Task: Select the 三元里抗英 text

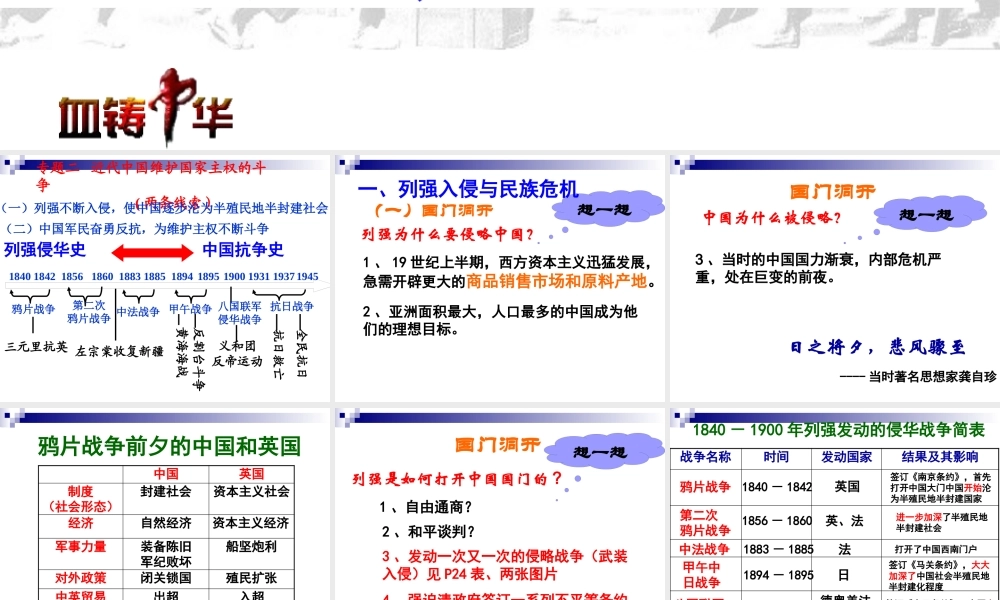Action: pos(36,347)
